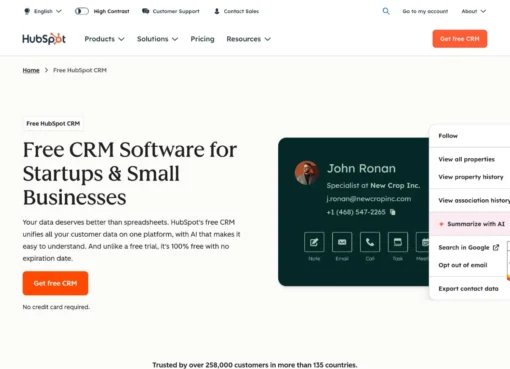Select View association history
Image resolution: width=510 pixels, height=369 pixels.
tap(474, 200)
